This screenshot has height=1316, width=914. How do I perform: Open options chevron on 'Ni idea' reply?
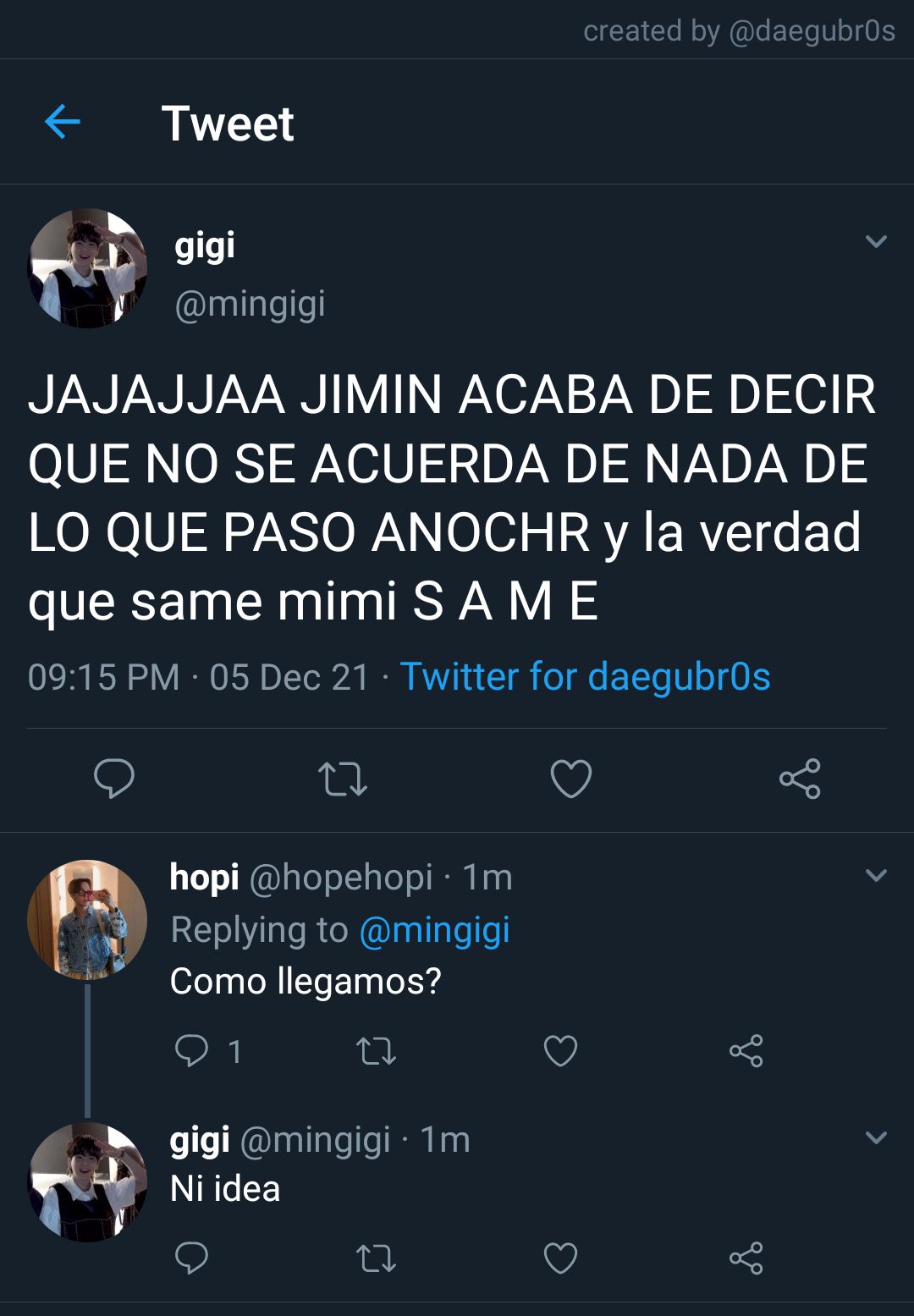click(x=877, y=1137)
